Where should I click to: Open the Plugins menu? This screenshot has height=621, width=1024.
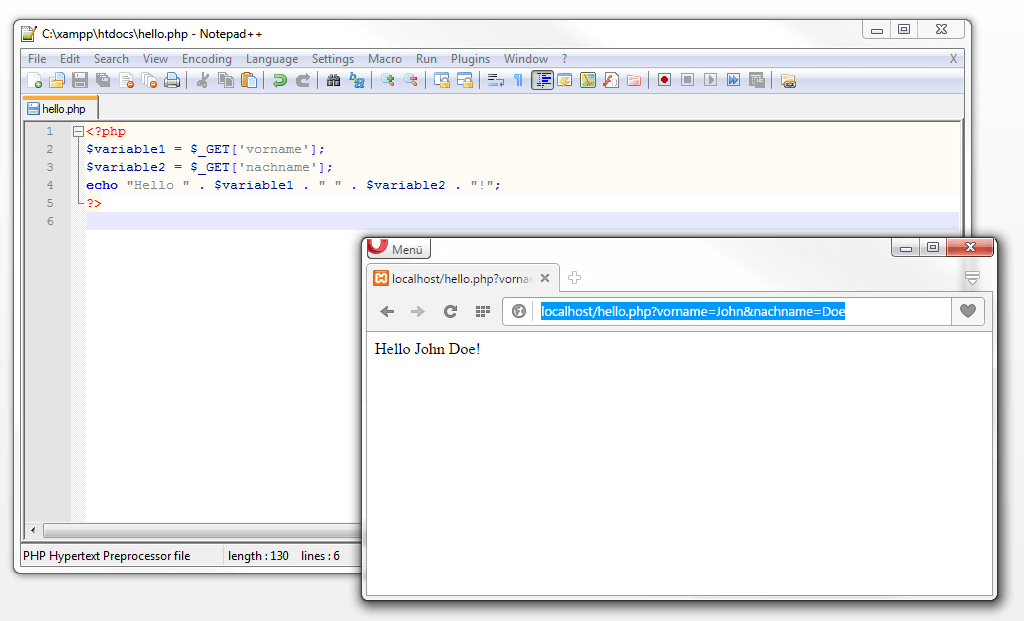coord(470,59)
